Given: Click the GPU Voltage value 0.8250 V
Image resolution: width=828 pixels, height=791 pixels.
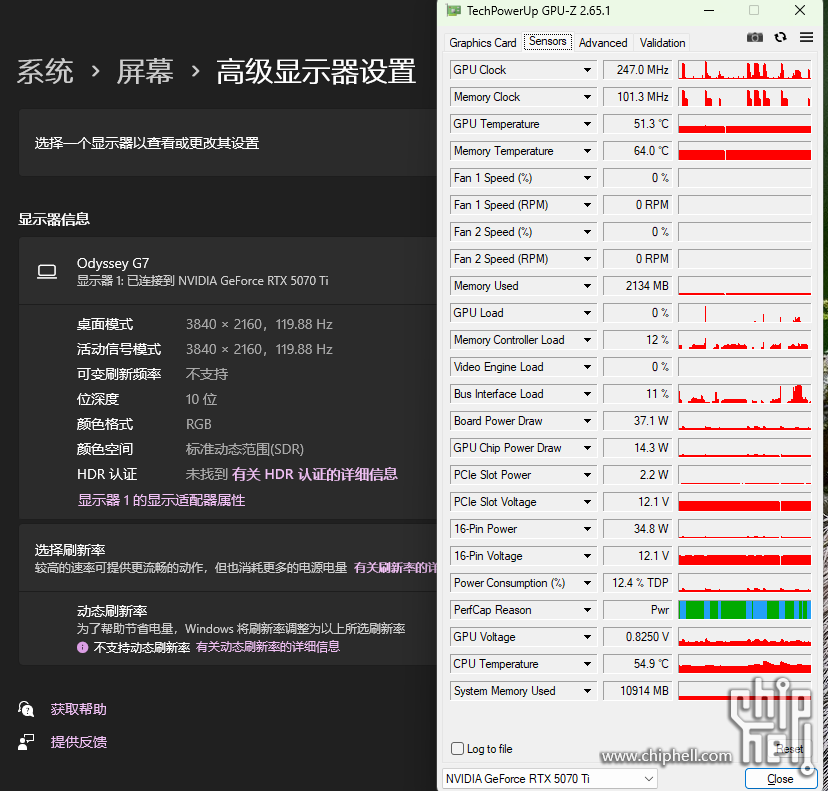Looking at the screenshot, I should [x=637, y=637].
